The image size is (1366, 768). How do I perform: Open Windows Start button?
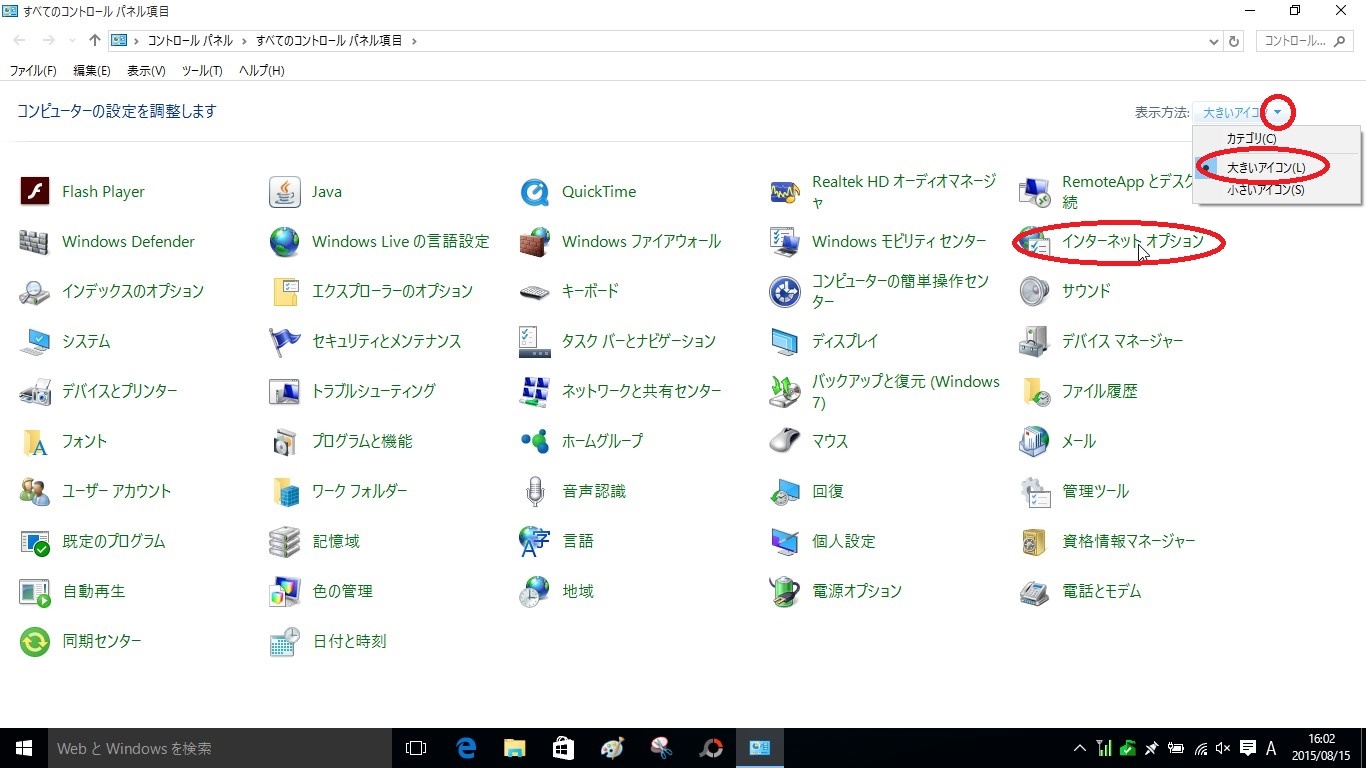click(24, 748)
